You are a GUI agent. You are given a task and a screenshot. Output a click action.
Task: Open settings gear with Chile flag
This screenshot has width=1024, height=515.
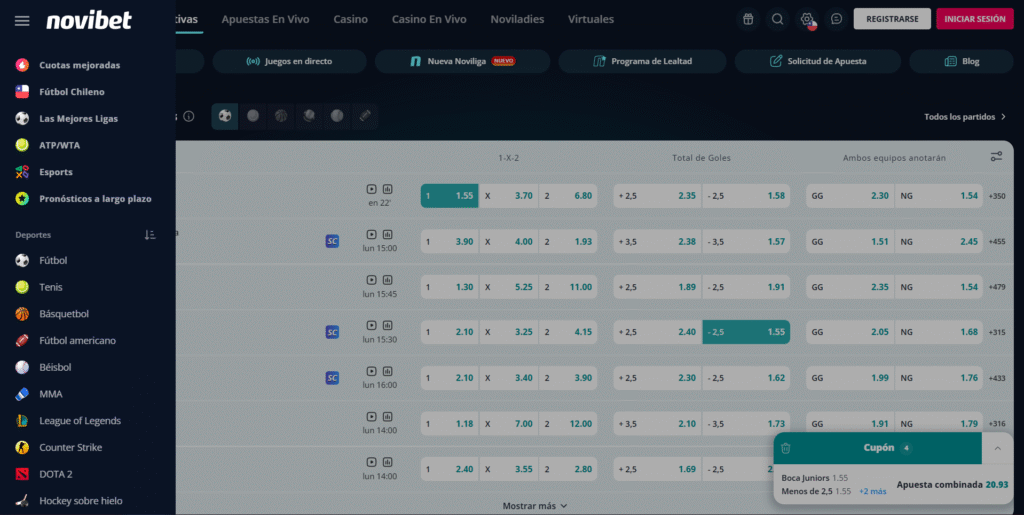point(807,19)
